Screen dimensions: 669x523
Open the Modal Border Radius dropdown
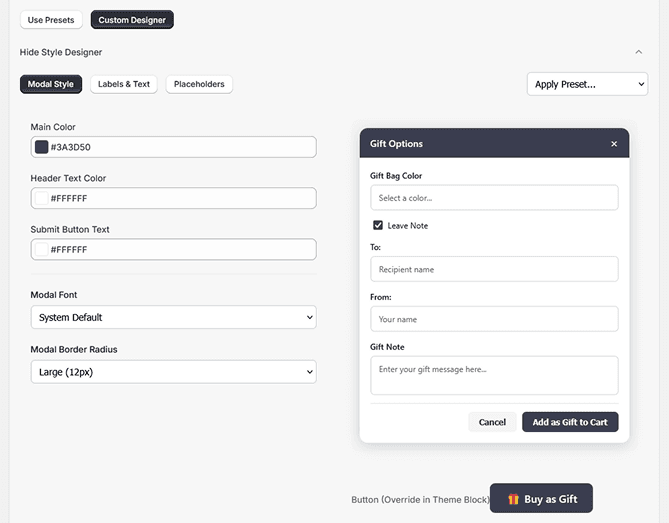click(174, 372)
